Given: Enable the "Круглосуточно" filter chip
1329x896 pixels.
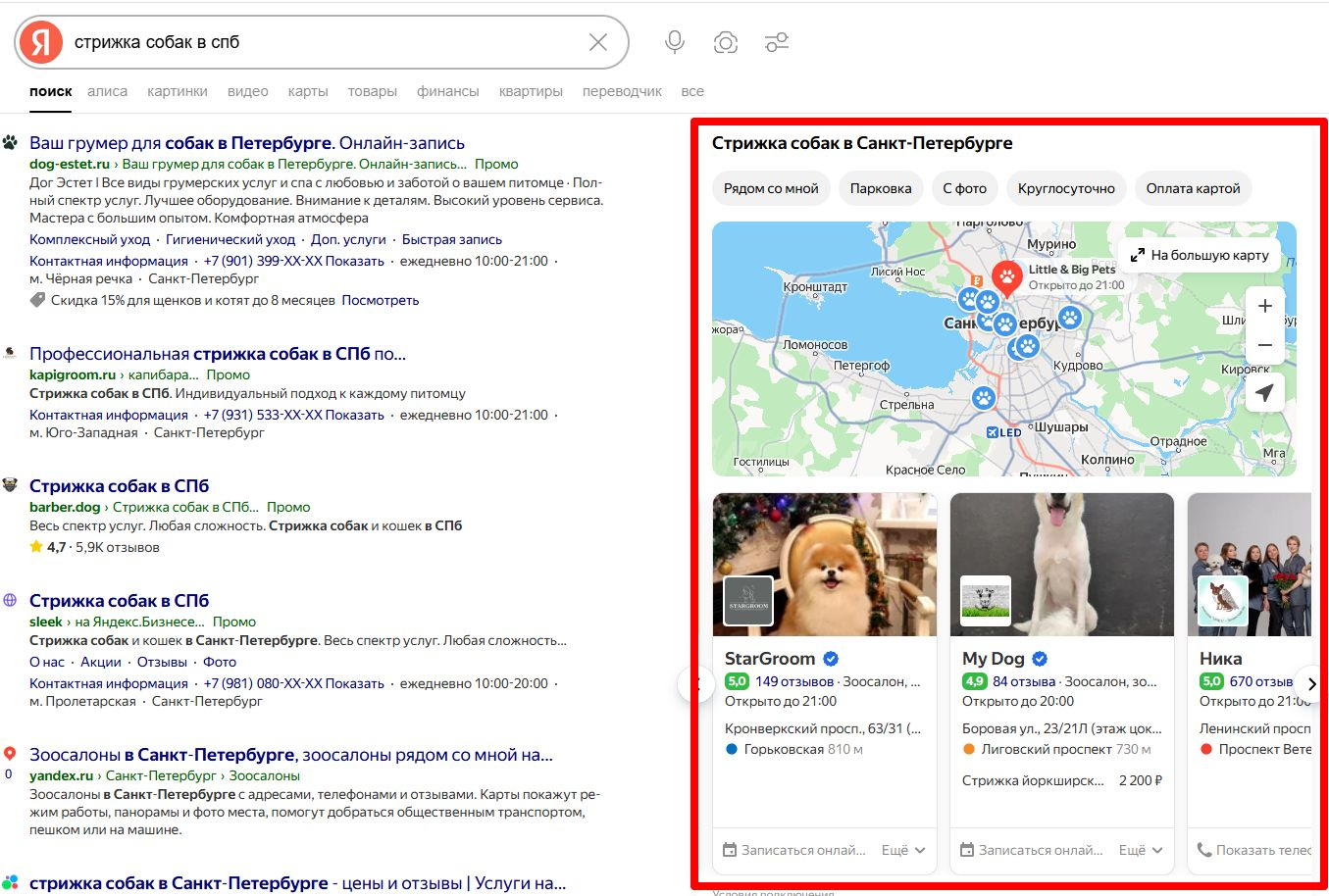Looking at the screenshot, I should [1066, 188].
